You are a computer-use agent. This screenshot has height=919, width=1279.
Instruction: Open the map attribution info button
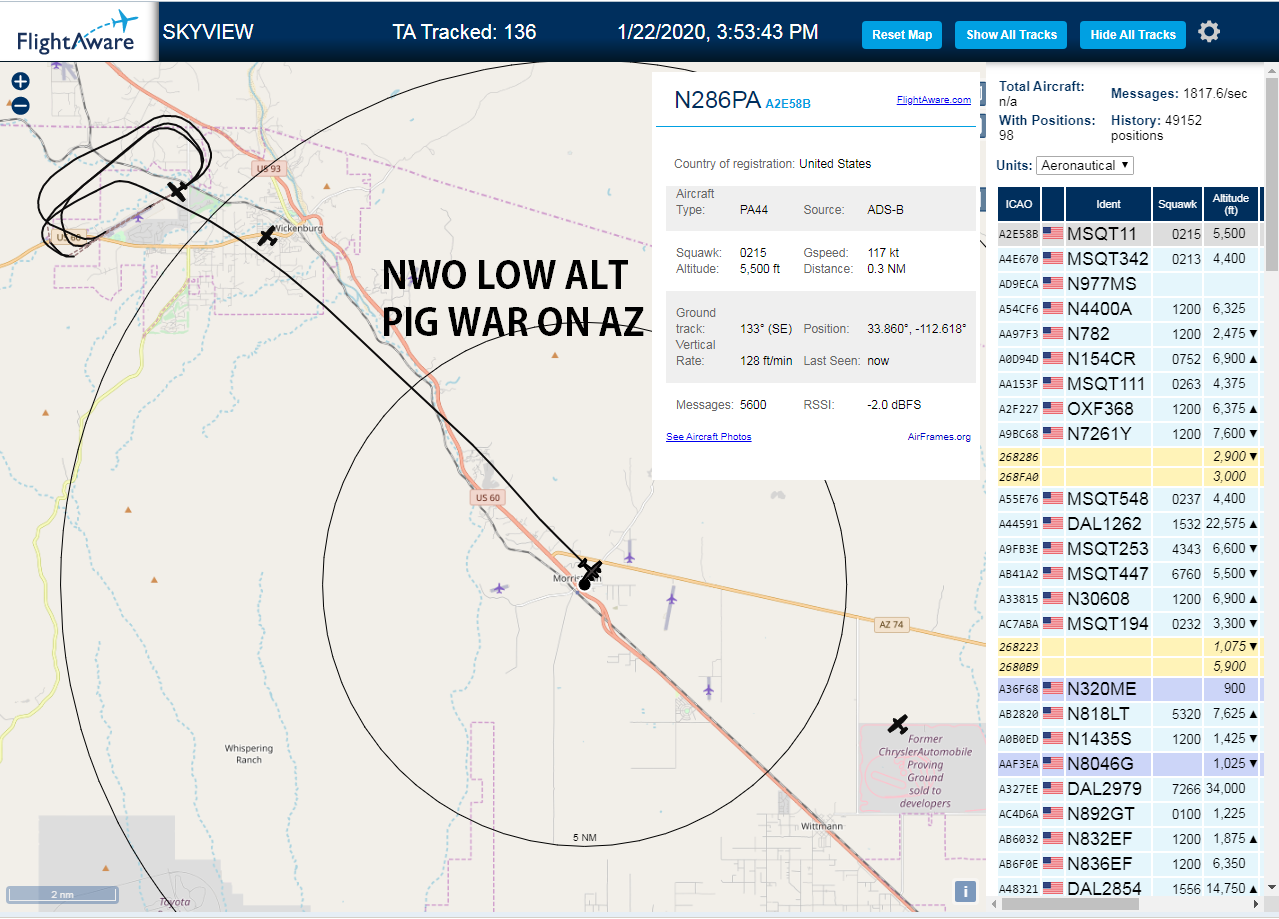coord(965,892)
